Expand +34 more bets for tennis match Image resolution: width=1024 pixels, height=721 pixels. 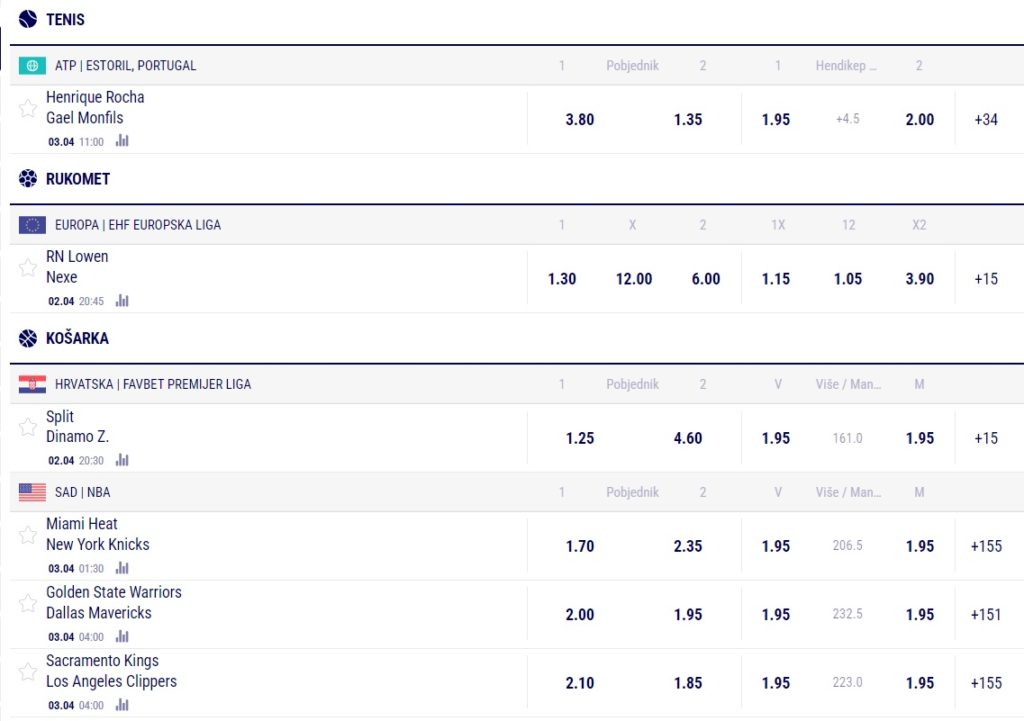pyautogui.click(x=986, y=119)
